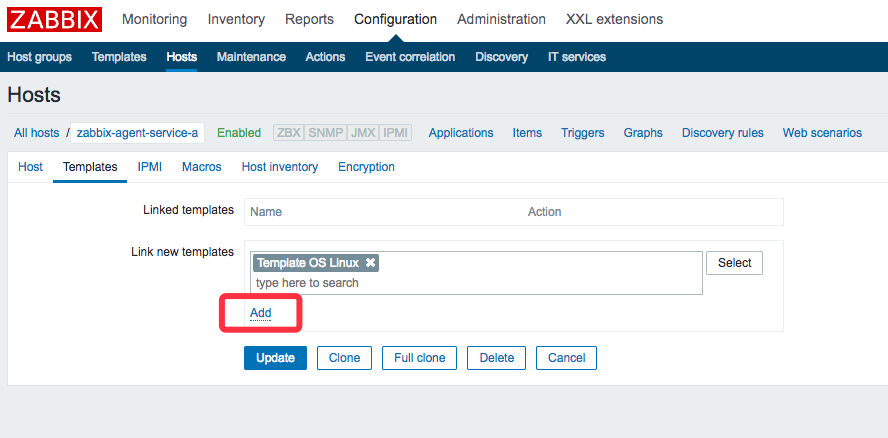This screenshot has width=888, height=438.
Task: Click the Enabled status link
Action: tap(239, 133)
